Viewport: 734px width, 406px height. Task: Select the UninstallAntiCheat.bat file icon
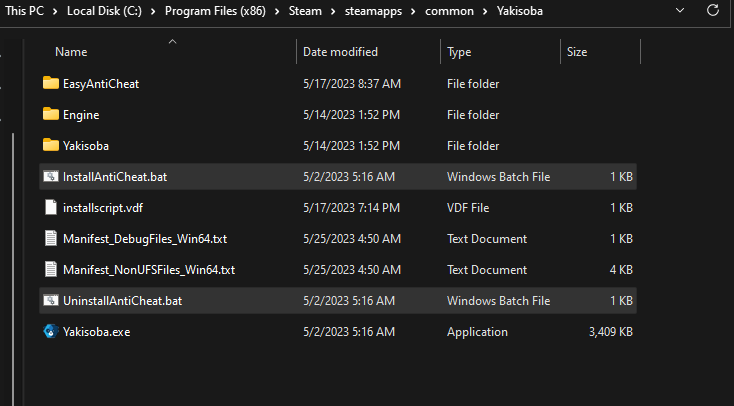51,300
